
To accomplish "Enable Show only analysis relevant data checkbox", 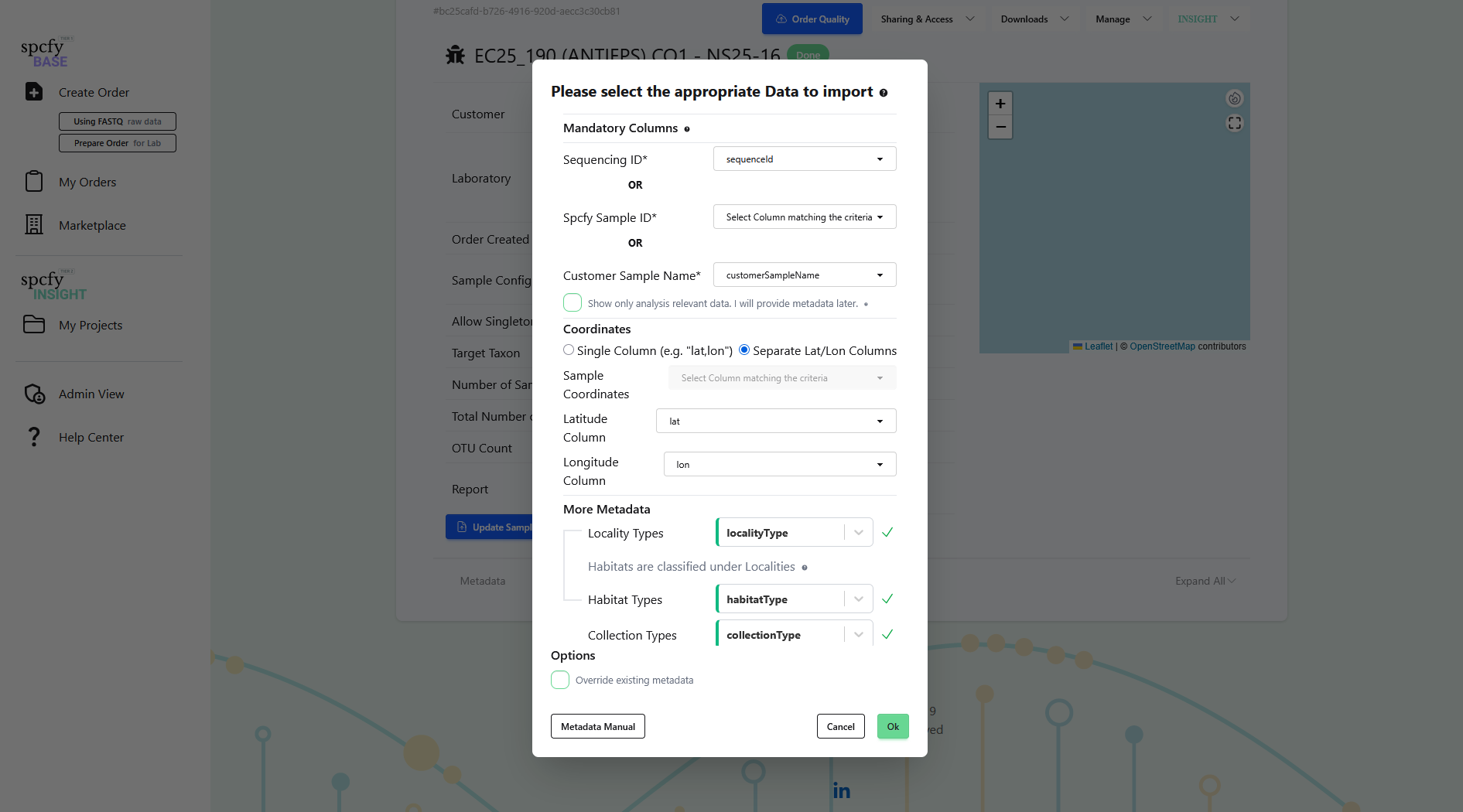I will [x=573, y=302].
